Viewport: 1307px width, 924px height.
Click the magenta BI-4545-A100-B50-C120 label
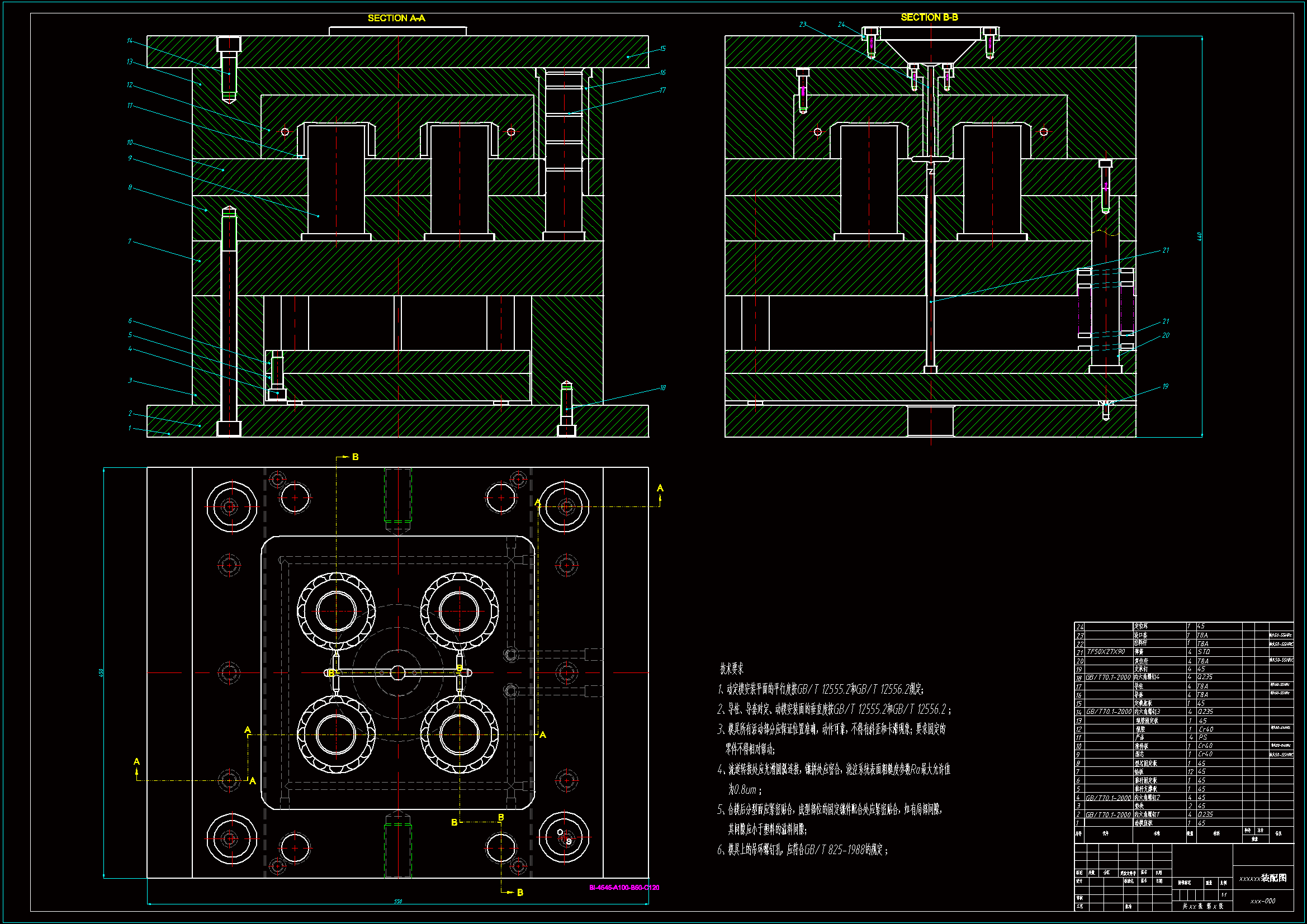624,888
